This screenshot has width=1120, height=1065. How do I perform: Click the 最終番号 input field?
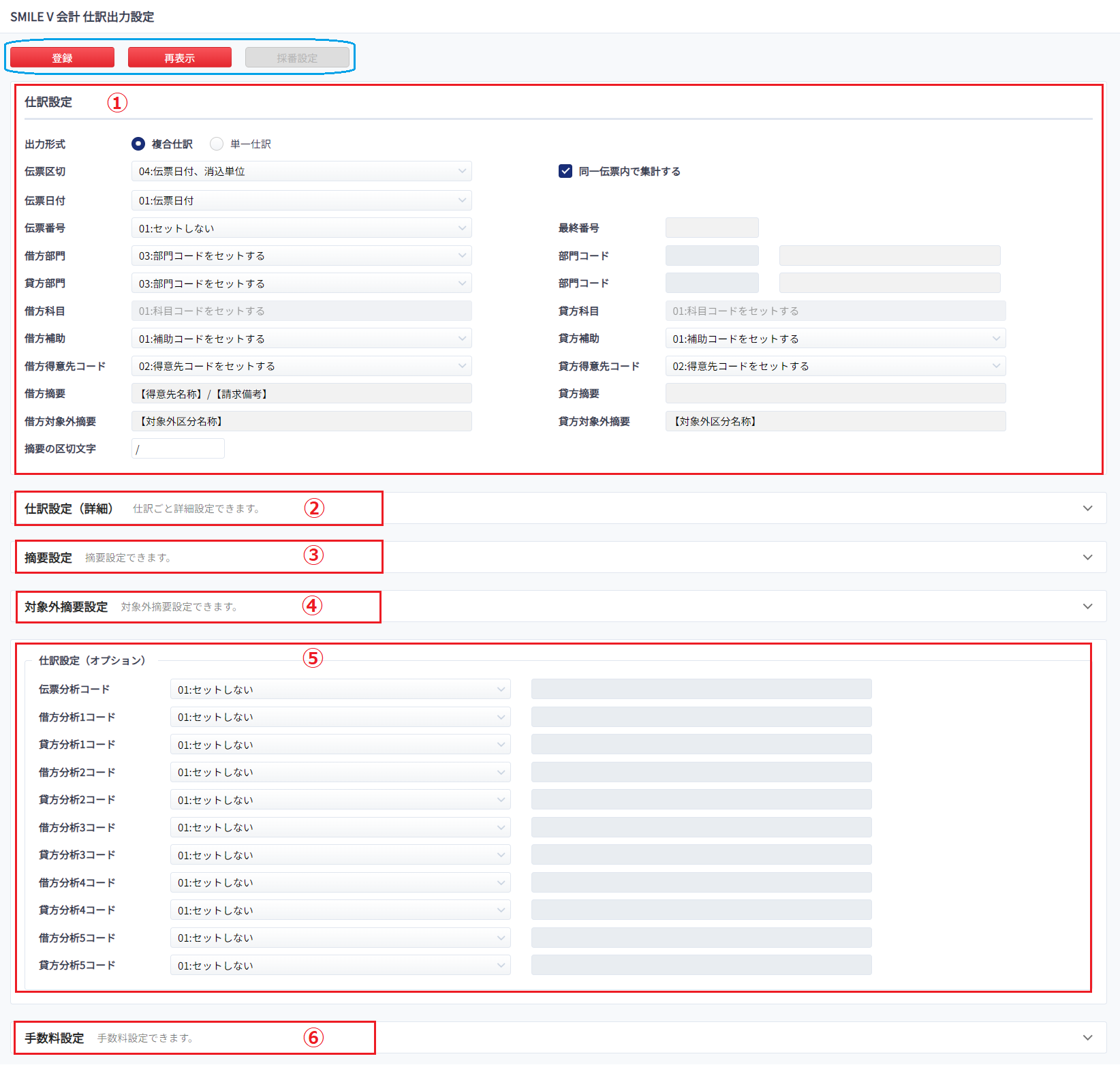tap(712, 228)
